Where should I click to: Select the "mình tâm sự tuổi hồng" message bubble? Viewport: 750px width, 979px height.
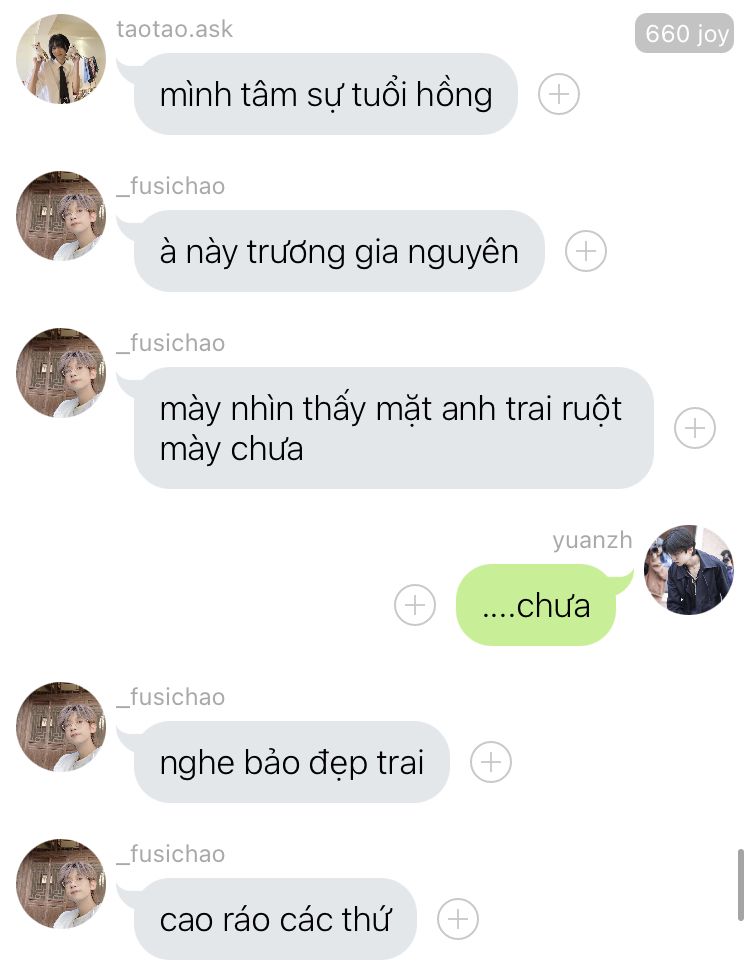pyautogui.click(x=325, y=94)
